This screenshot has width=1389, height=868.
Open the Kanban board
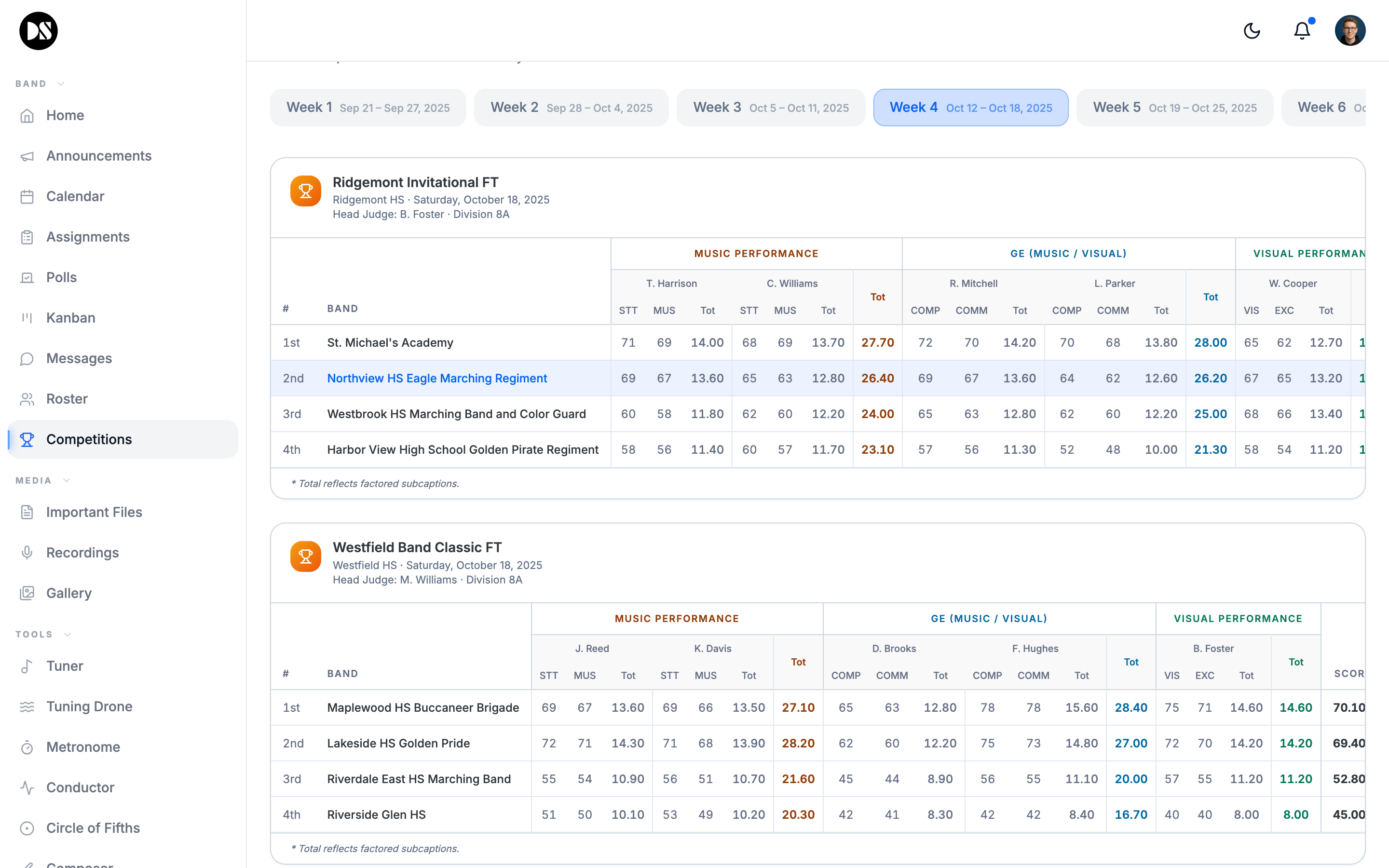(70, 317)
